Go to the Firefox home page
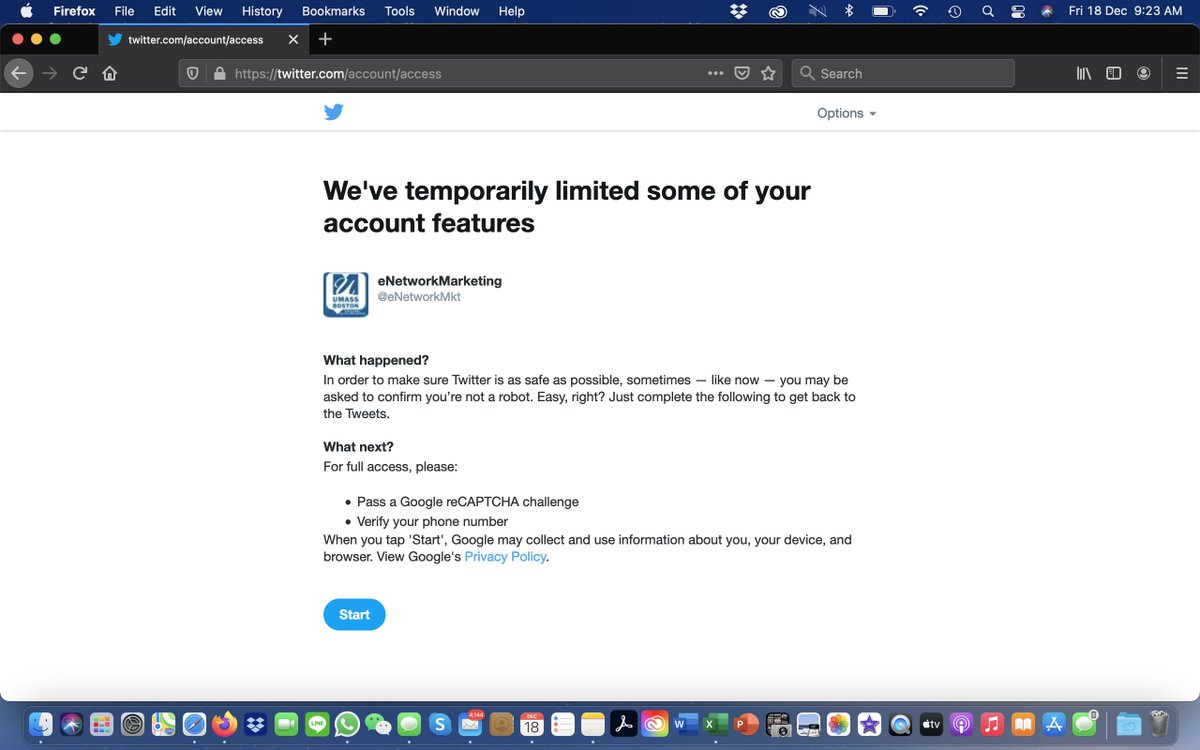 click(110, 73)
